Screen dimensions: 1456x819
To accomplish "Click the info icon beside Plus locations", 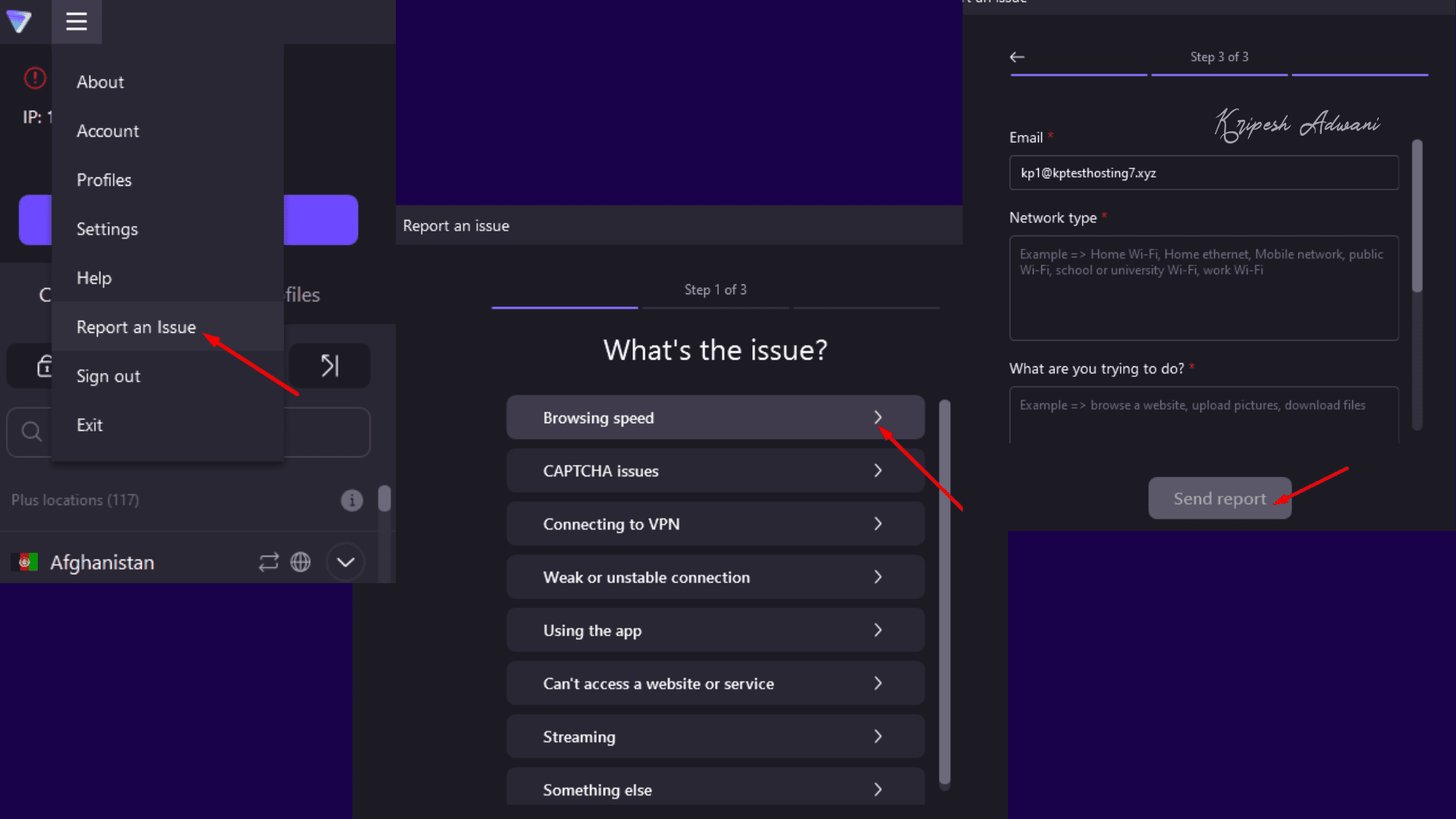I will (x=351, y=500).
